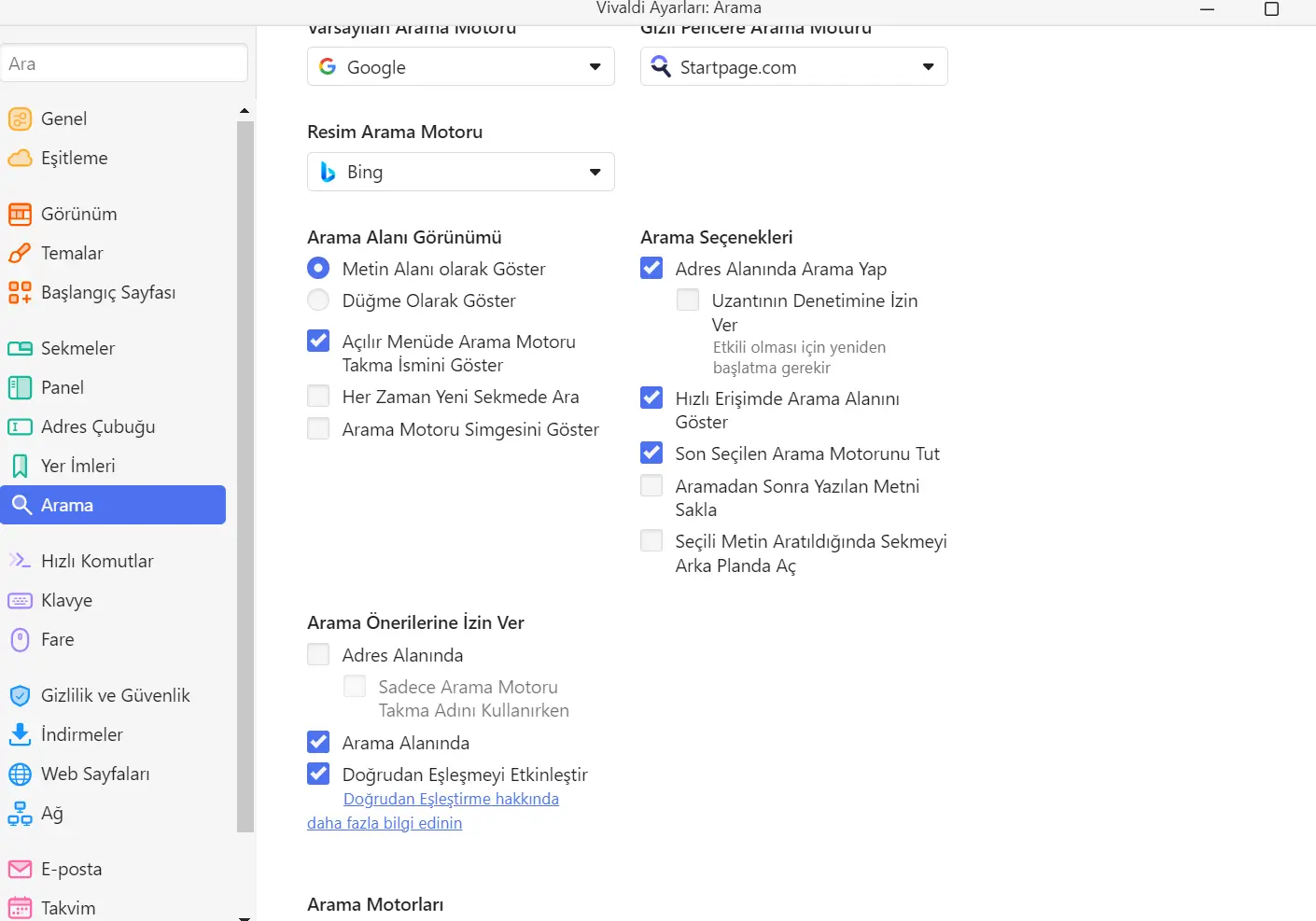Go to Sekmeler settings

[113, 349]
